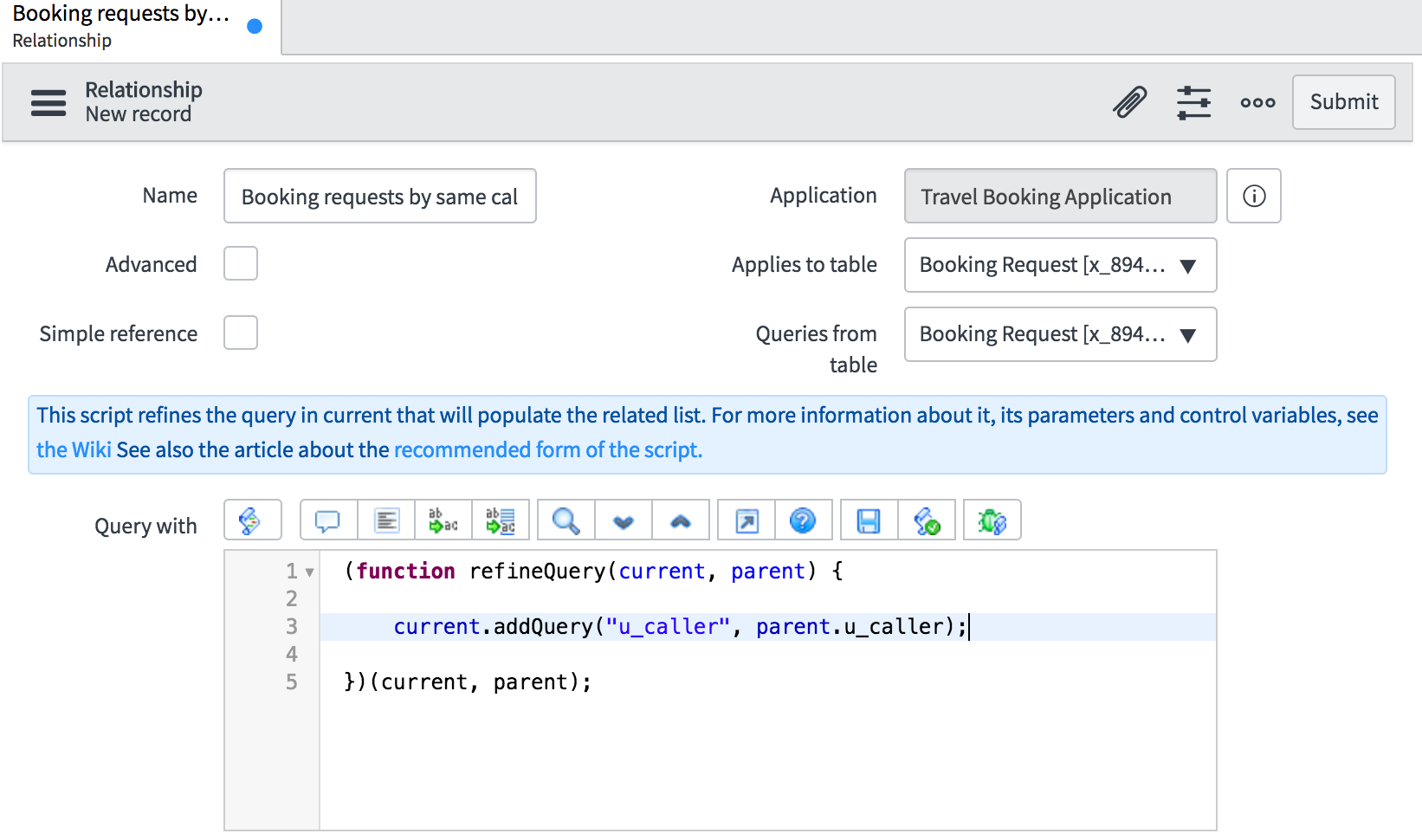
Task: Click the replace all toolbar icon
Action: pyautogui.click(x=501, y=520)
